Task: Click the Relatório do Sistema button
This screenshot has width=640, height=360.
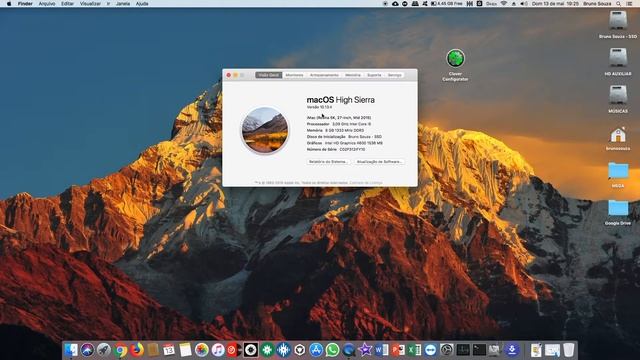Action: coord(328,162)
